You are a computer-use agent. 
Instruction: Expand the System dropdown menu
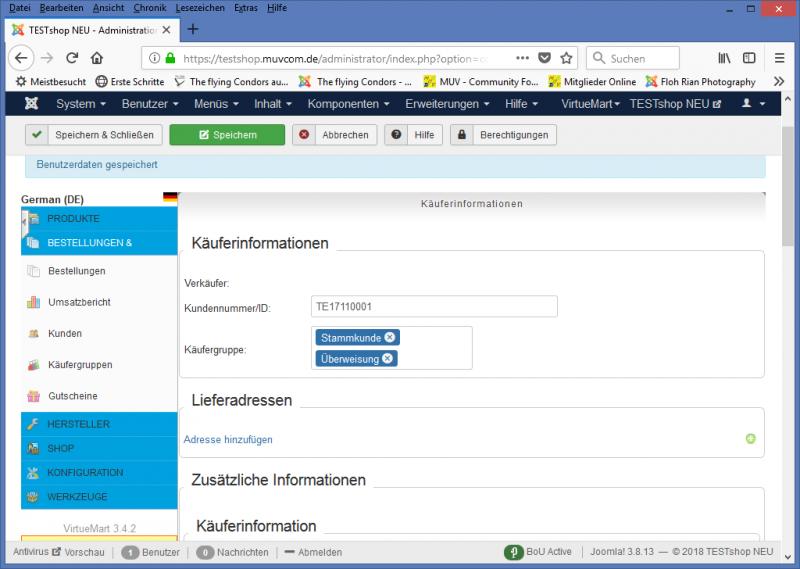point(81,104)
